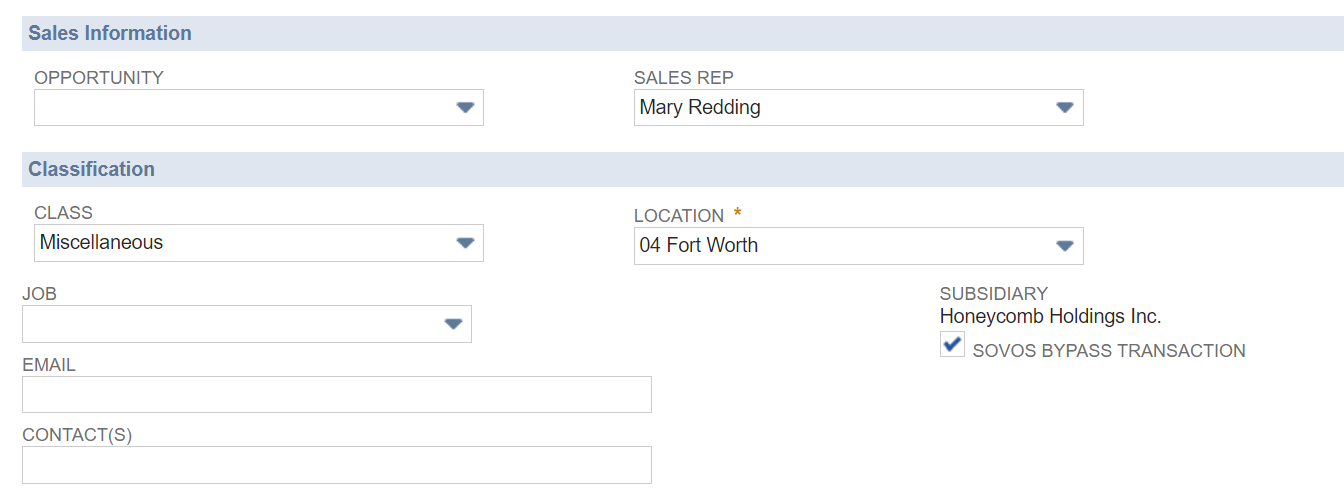This screenshot has height=498, width=1344.
Task: Open the Opportunity dropdown arrow
Action: pyautogui.click(x=465, y=108)
